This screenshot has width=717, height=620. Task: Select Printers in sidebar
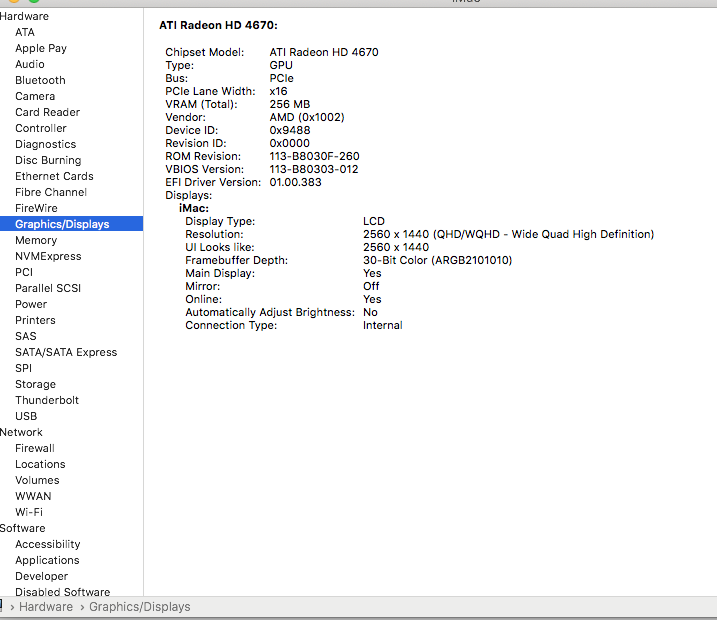35,320
